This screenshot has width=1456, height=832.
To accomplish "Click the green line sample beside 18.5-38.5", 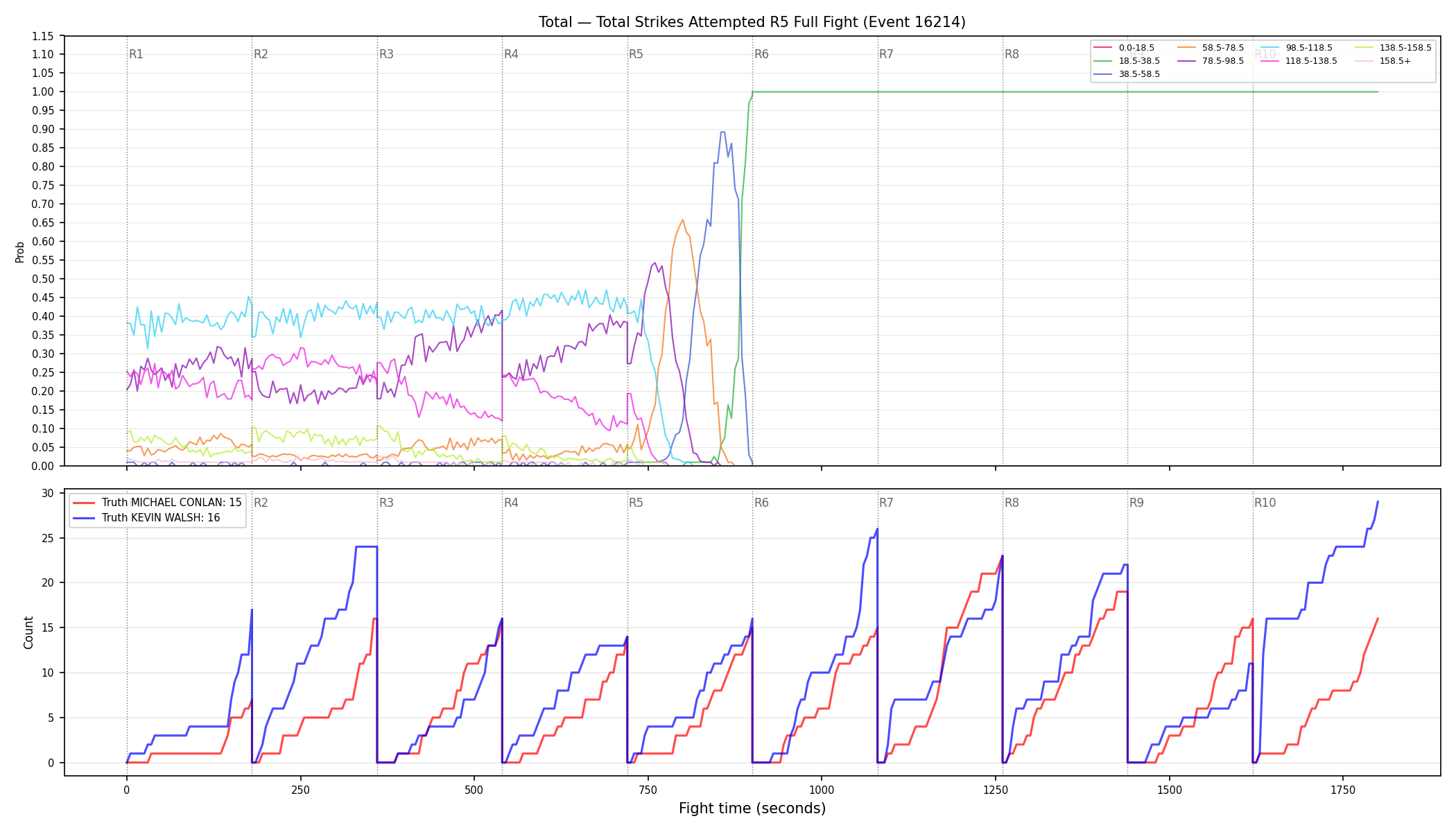I will pos(1102,61).
